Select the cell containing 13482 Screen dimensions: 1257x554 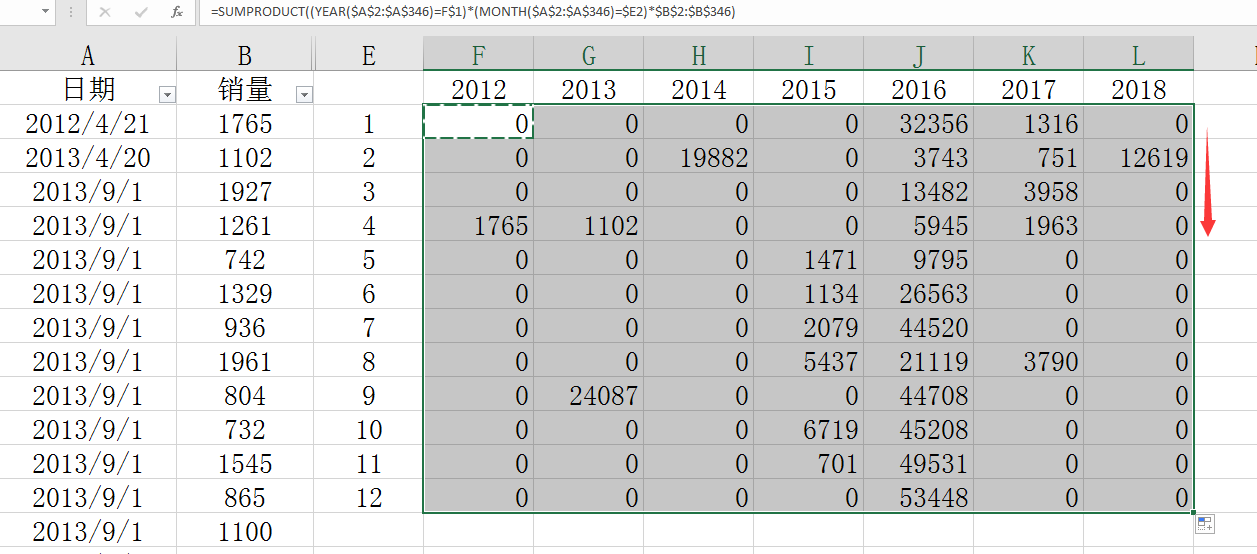click(919, 191)
